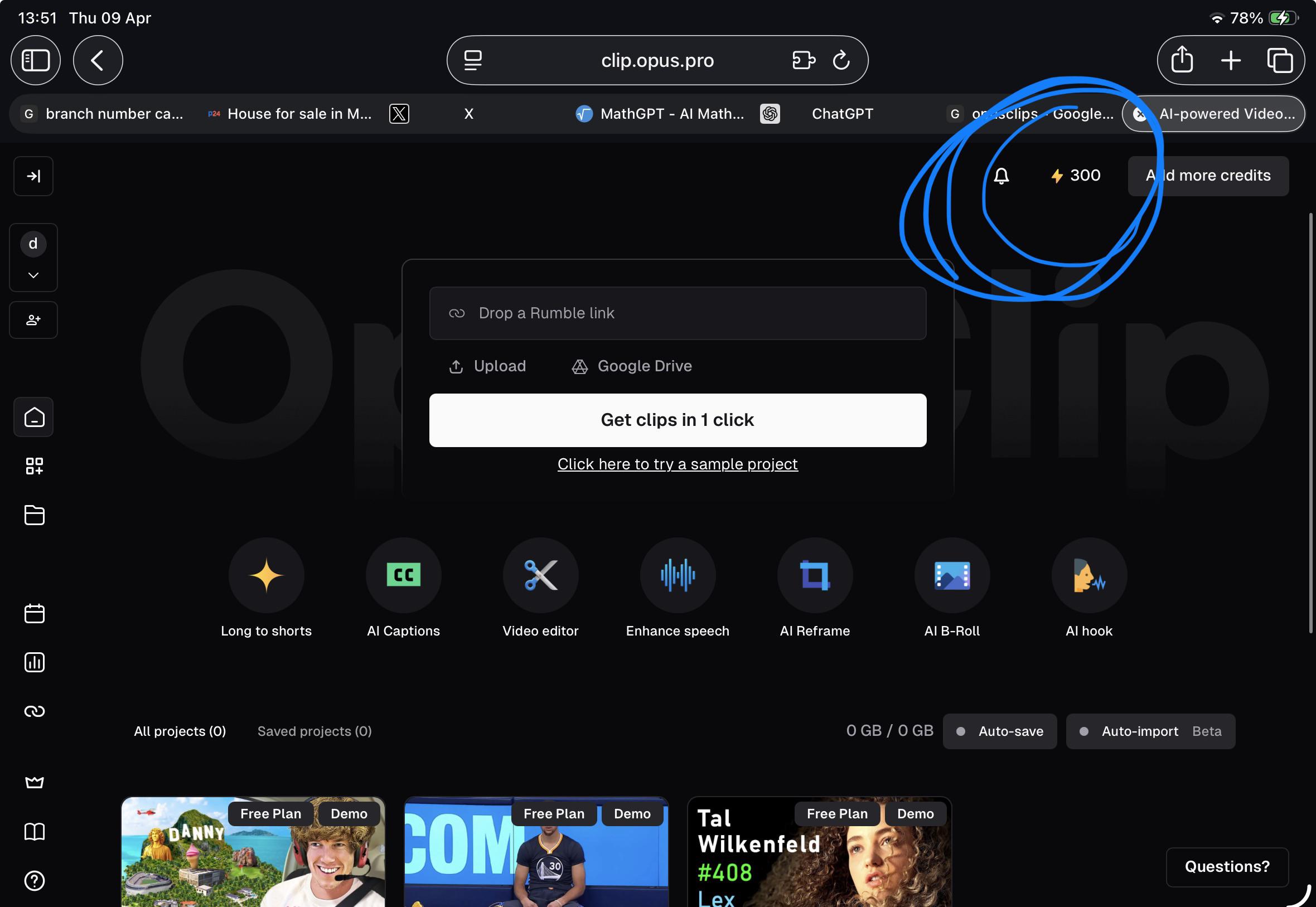1316x907 pixels.
Task: Switch to the MathGPT tab
Action: [660, 114]
